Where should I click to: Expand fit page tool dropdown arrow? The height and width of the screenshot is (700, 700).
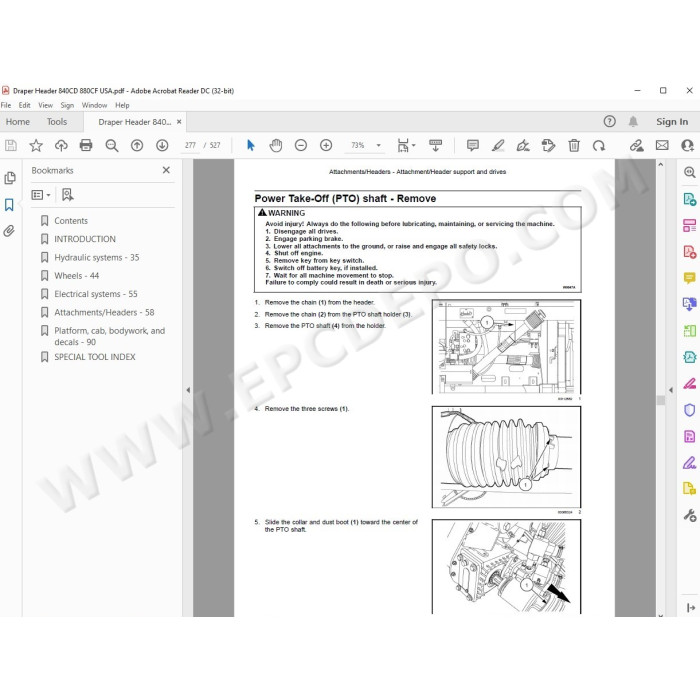[x=413, y=146]
